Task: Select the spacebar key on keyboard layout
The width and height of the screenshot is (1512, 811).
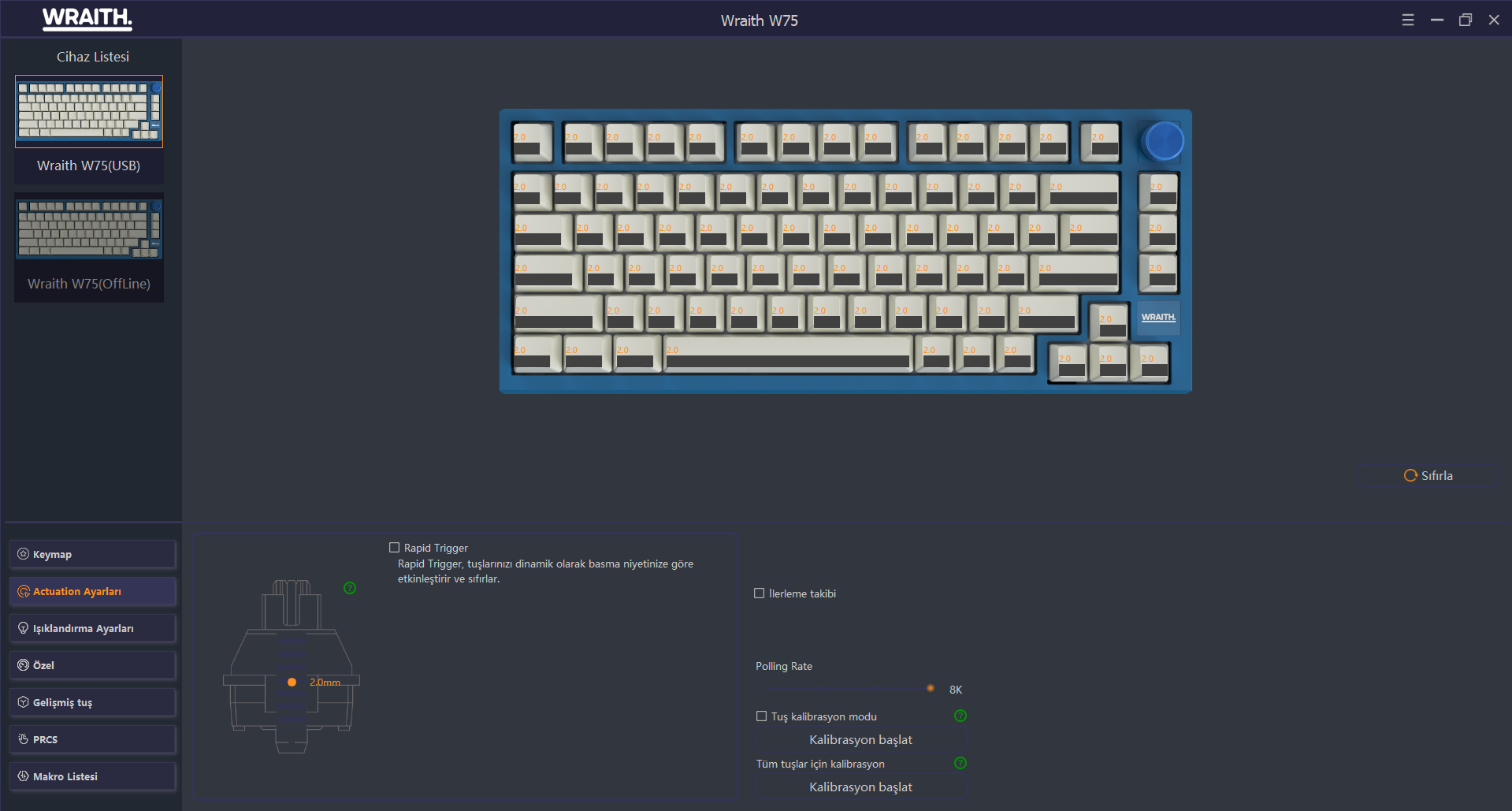Action: (788, 353)
